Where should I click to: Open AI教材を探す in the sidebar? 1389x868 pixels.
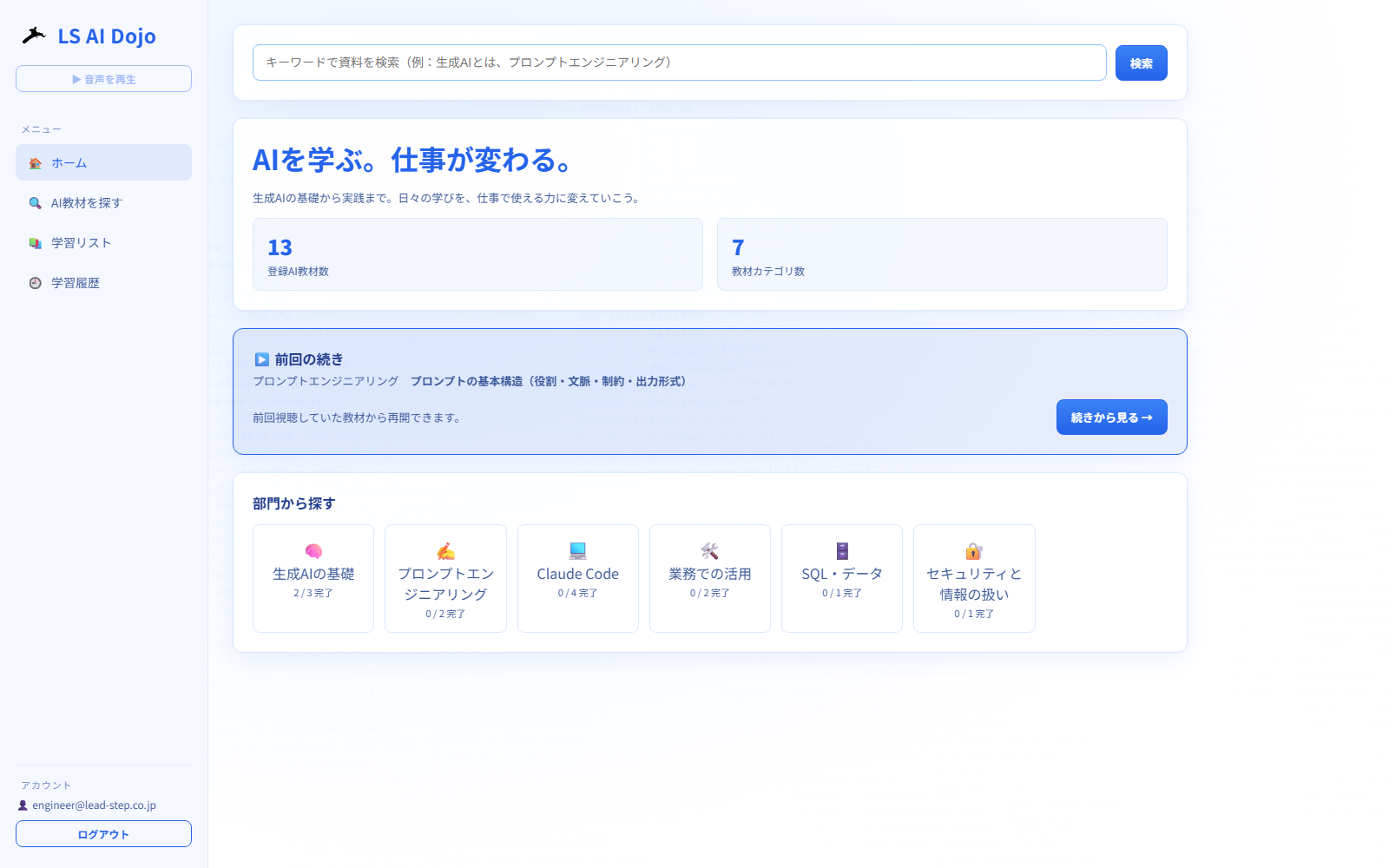coord(103,202)
